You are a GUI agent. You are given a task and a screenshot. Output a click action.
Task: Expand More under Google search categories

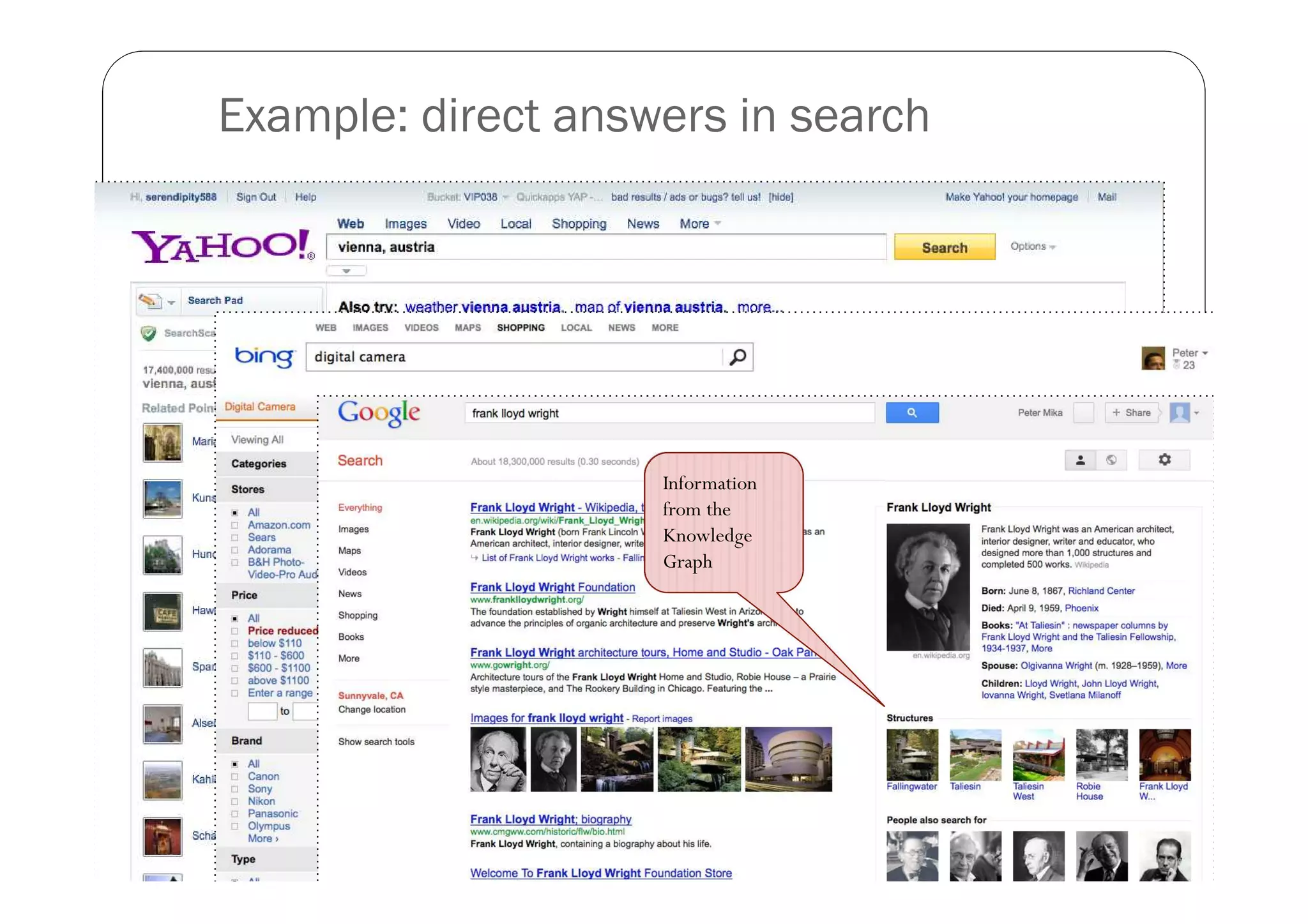pyautogui.click(x=349, y=658)
